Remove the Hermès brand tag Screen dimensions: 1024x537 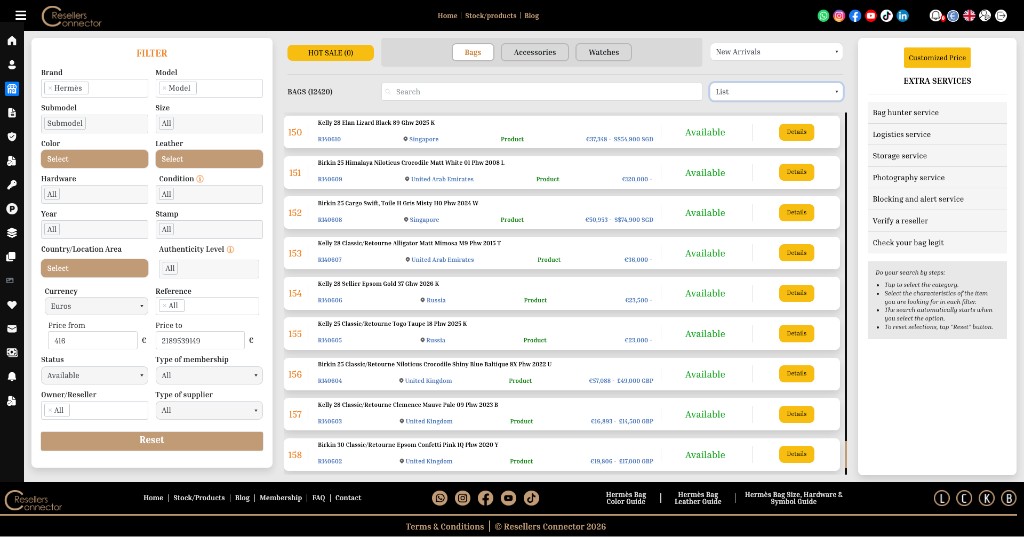(50, 88)
